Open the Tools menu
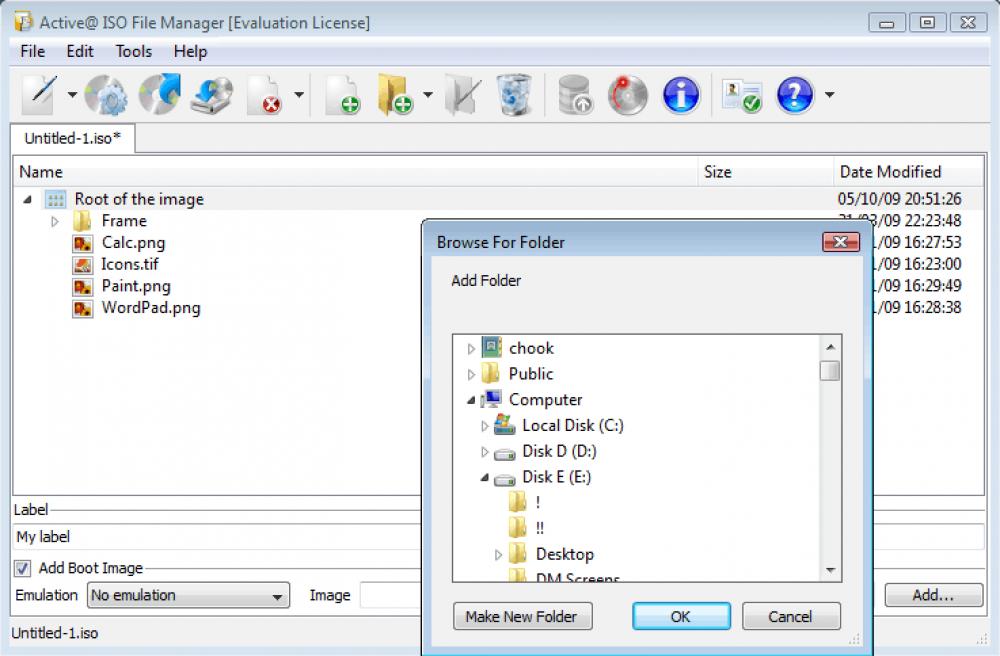Viewport: 1000px width, 656px height. click(133, 51)
